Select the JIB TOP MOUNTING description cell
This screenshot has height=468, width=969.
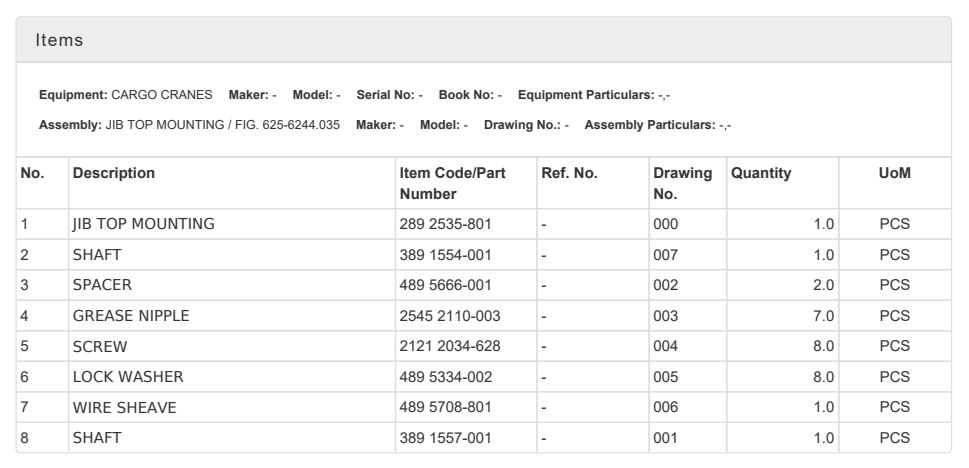143,224
